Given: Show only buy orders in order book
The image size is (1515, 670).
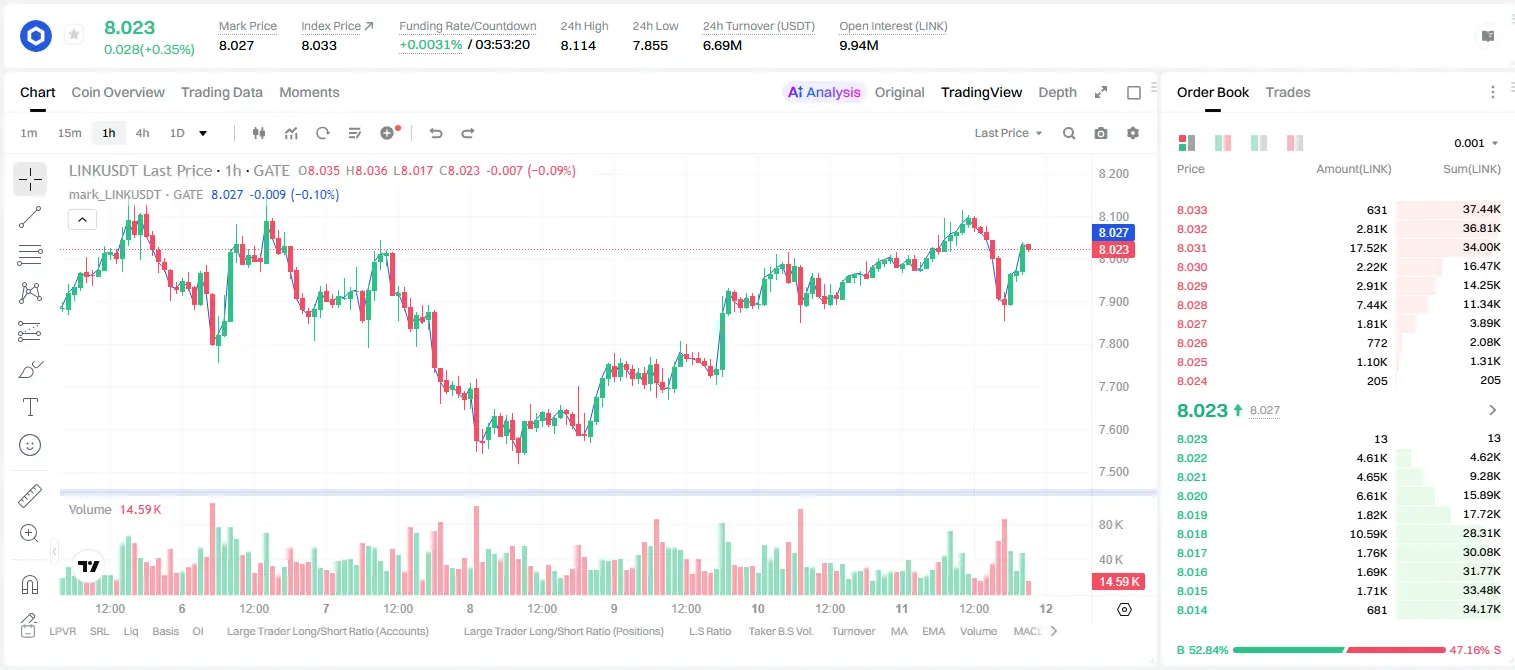Looking at the screenshot, I should click(x=1259, y=143).
